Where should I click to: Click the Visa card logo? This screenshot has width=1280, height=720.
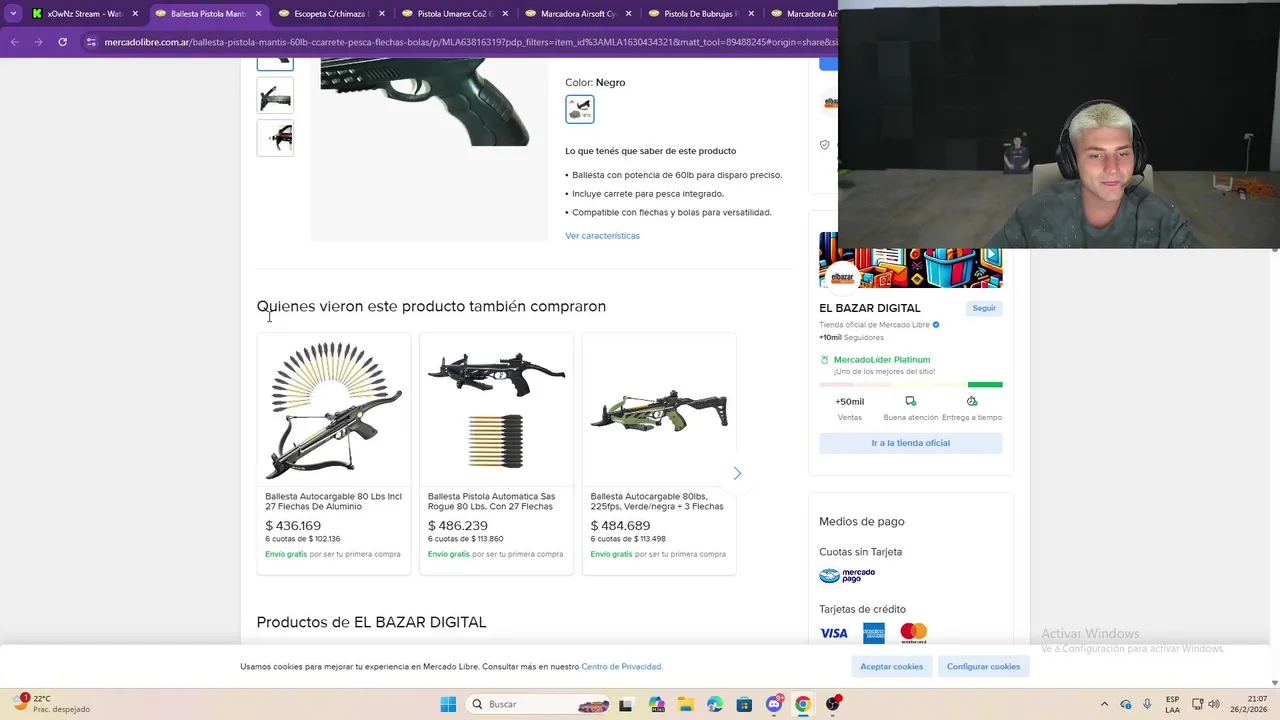click(x=834, y=633)
